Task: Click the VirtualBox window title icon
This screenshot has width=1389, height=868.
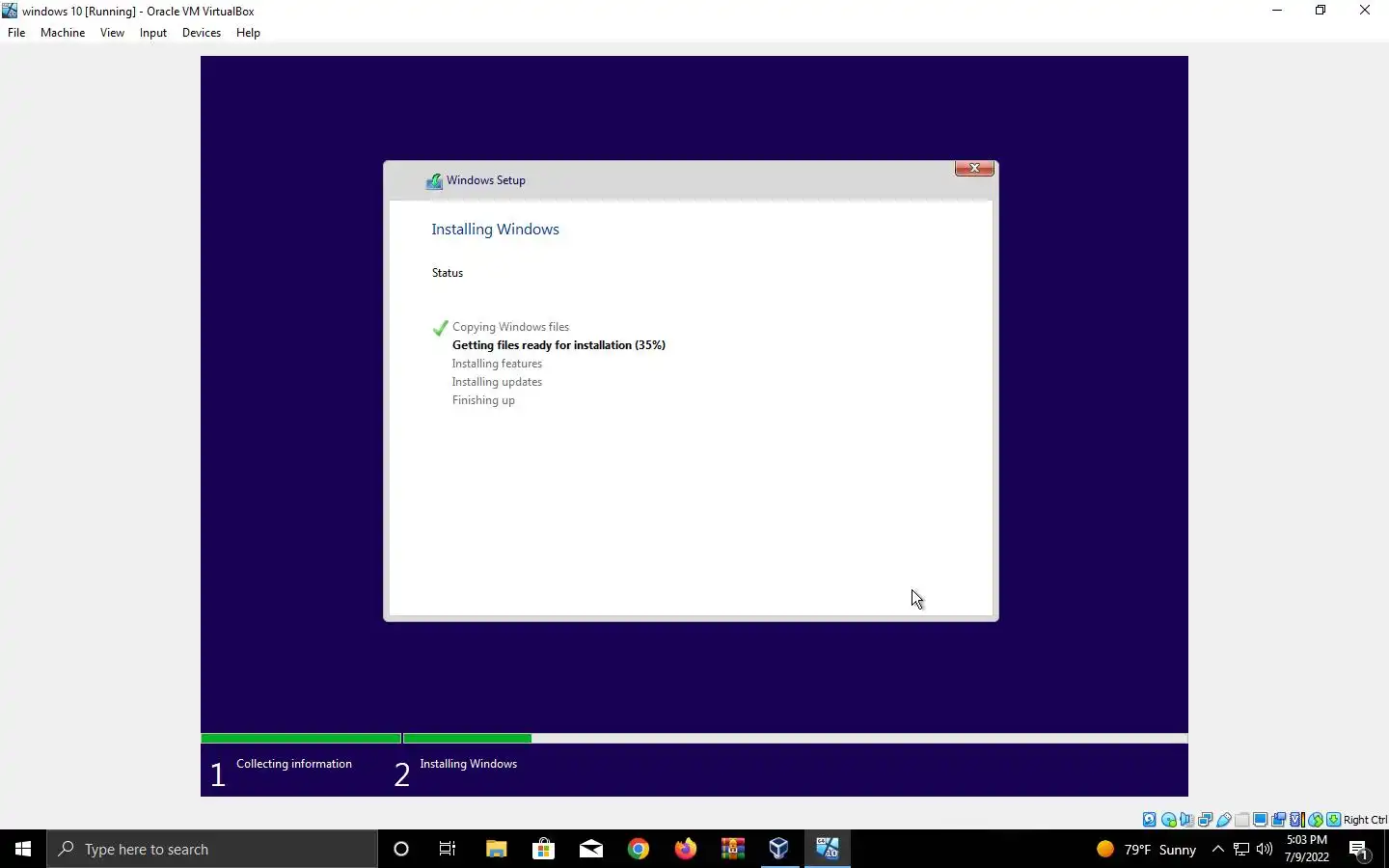Action: tap(10, 11)
